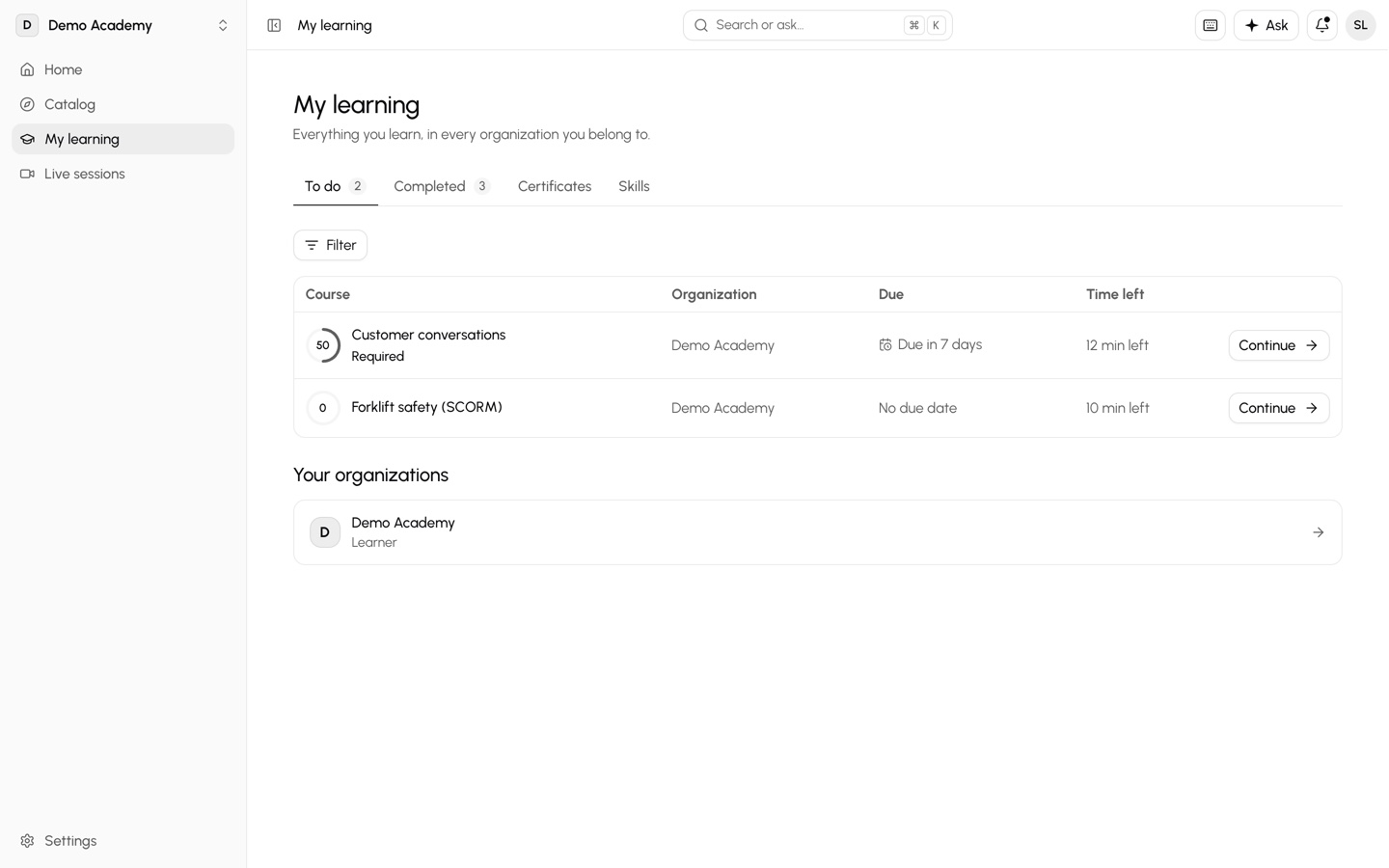
Task: Click the My learning breadcrumb in top bar
Action: (x=335, y=25)
